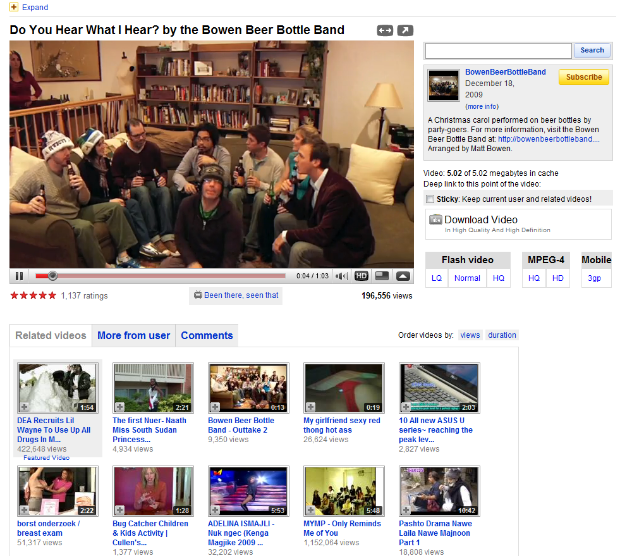Click the 0:04 / 1:03 time display
Viewport: 620px width, 556px height.
(x=312, y=276)
